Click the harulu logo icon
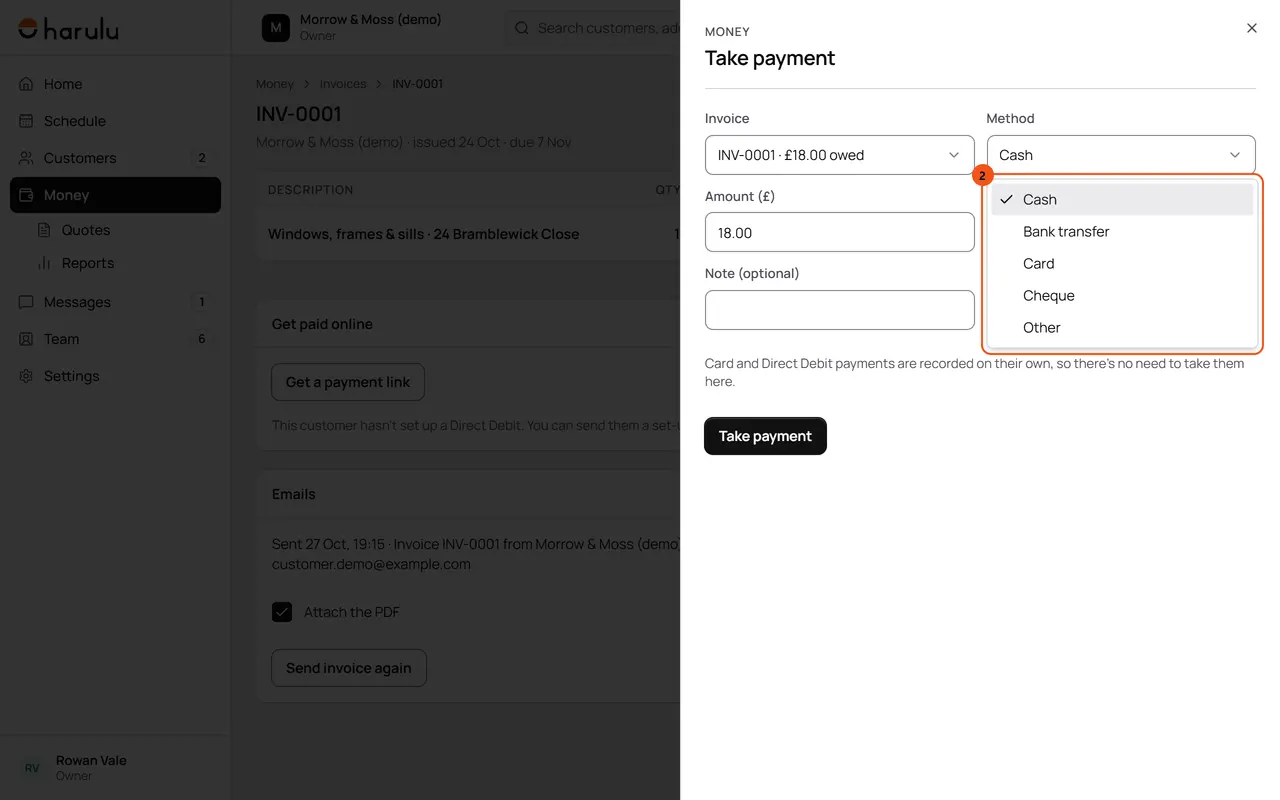Screen dimensions: 1280x800 (28, 29)
